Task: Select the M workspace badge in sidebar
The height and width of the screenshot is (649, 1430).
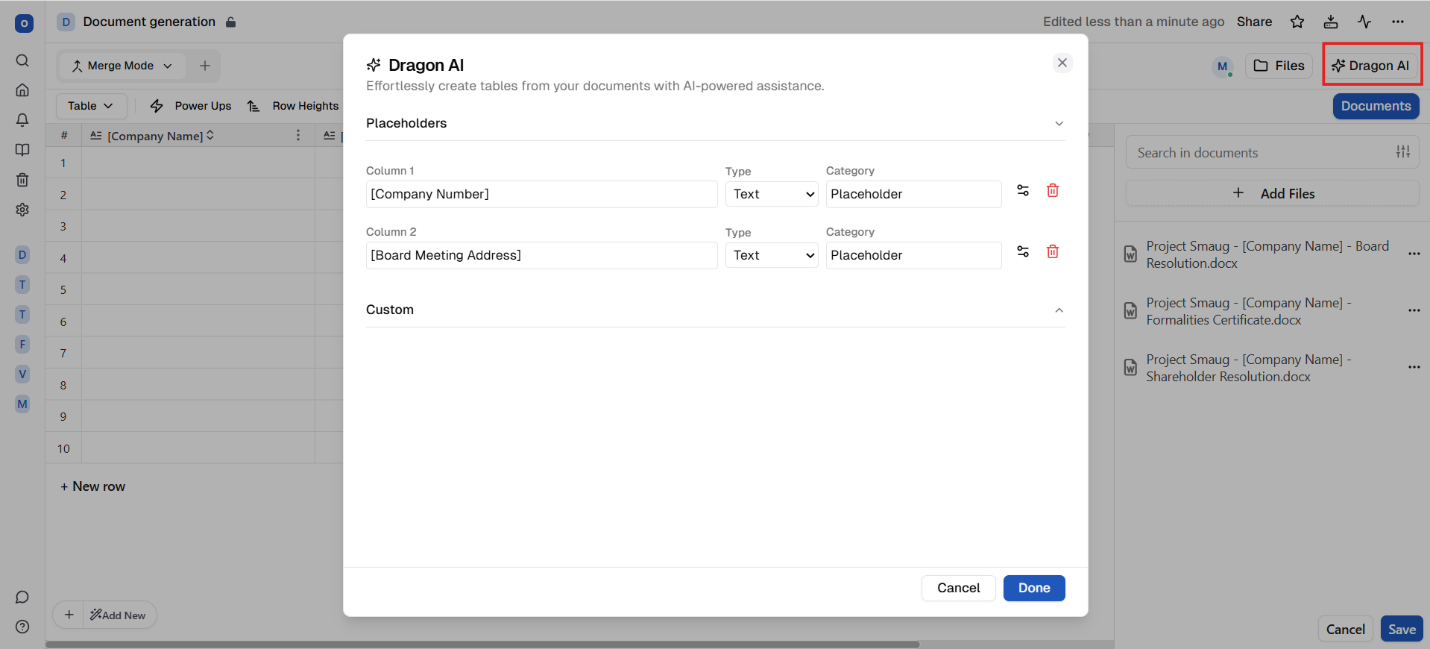Action: point(22,404)
